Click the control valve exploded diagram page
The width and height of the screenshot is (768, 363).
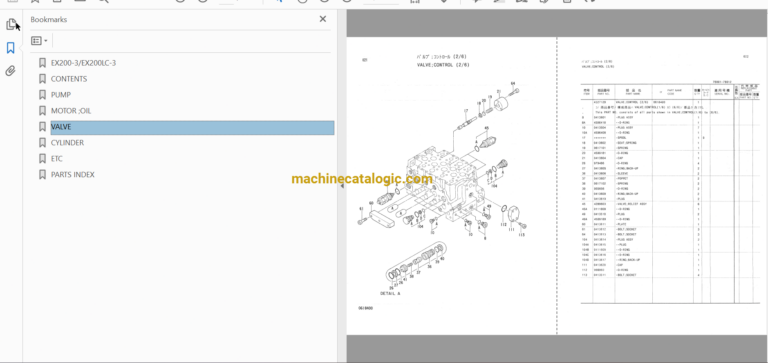click(452, 186)
